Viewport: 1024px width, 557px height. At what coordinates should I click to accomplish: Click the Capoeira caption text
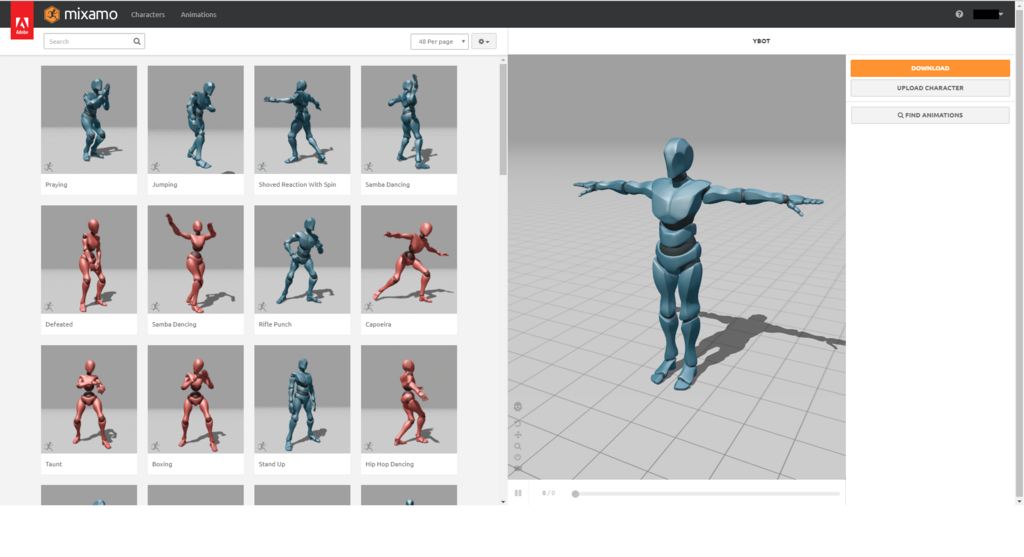click(378, 325)
